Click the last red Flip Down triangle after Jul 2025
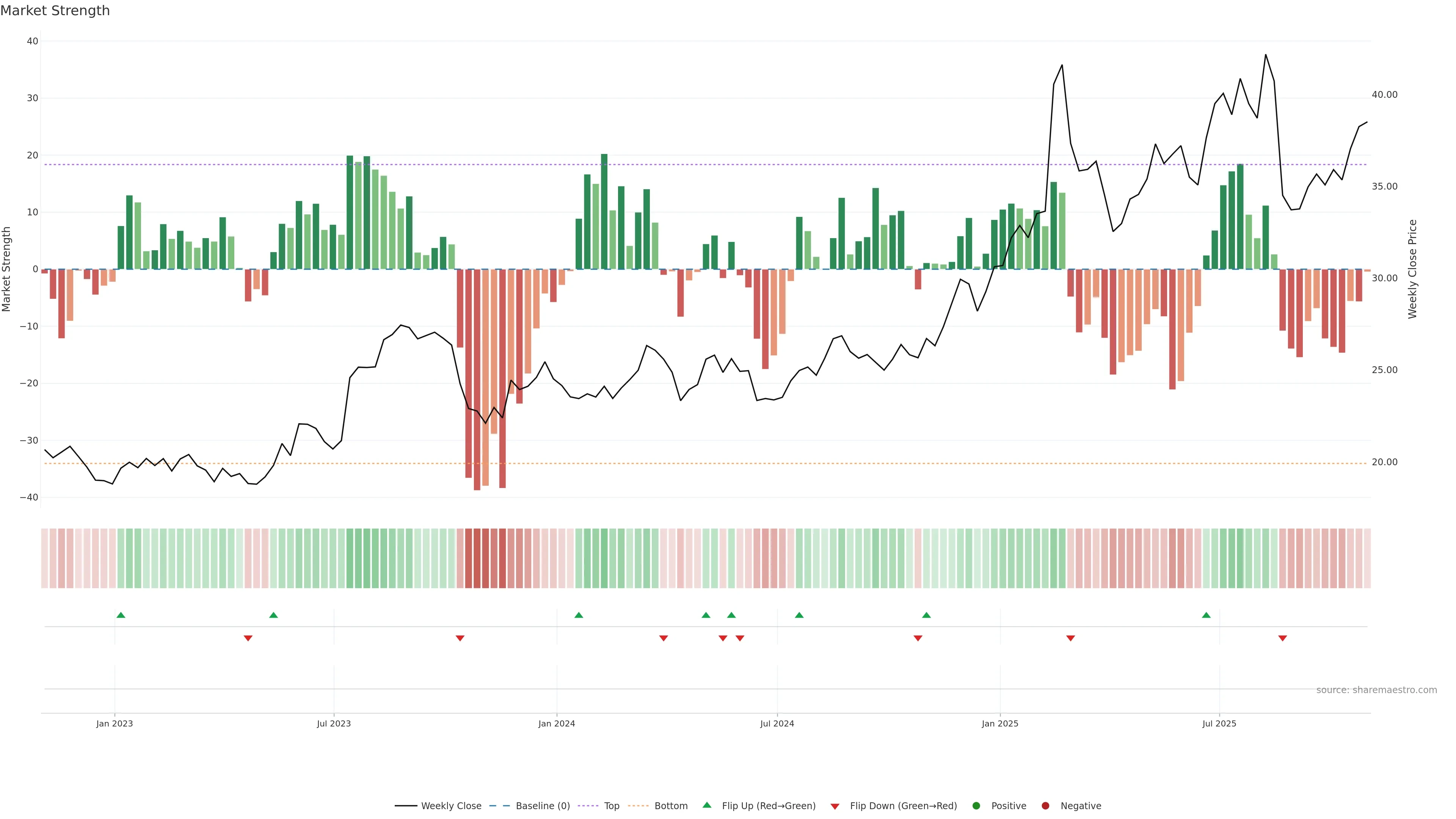Screen dimensions: 1456x819 (x=1282, y=638)
